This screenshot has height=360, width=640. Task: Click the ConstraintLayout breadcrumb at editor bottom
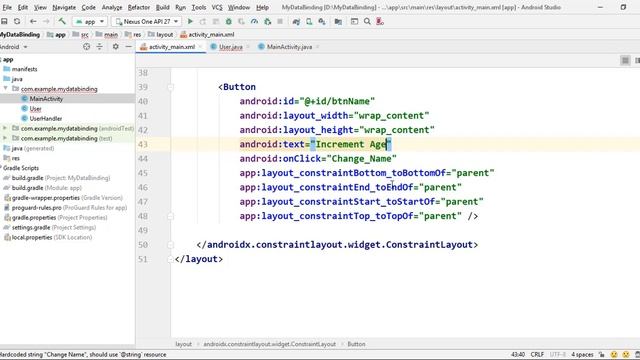tap(269, 344)
